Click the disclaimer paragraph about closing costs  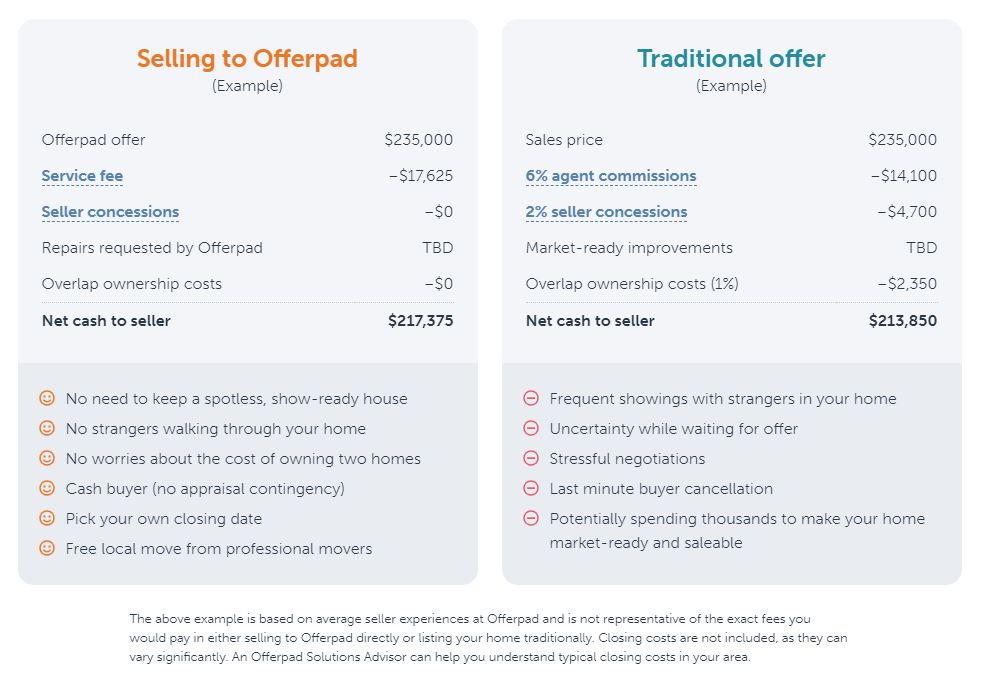tap(488, 638)
